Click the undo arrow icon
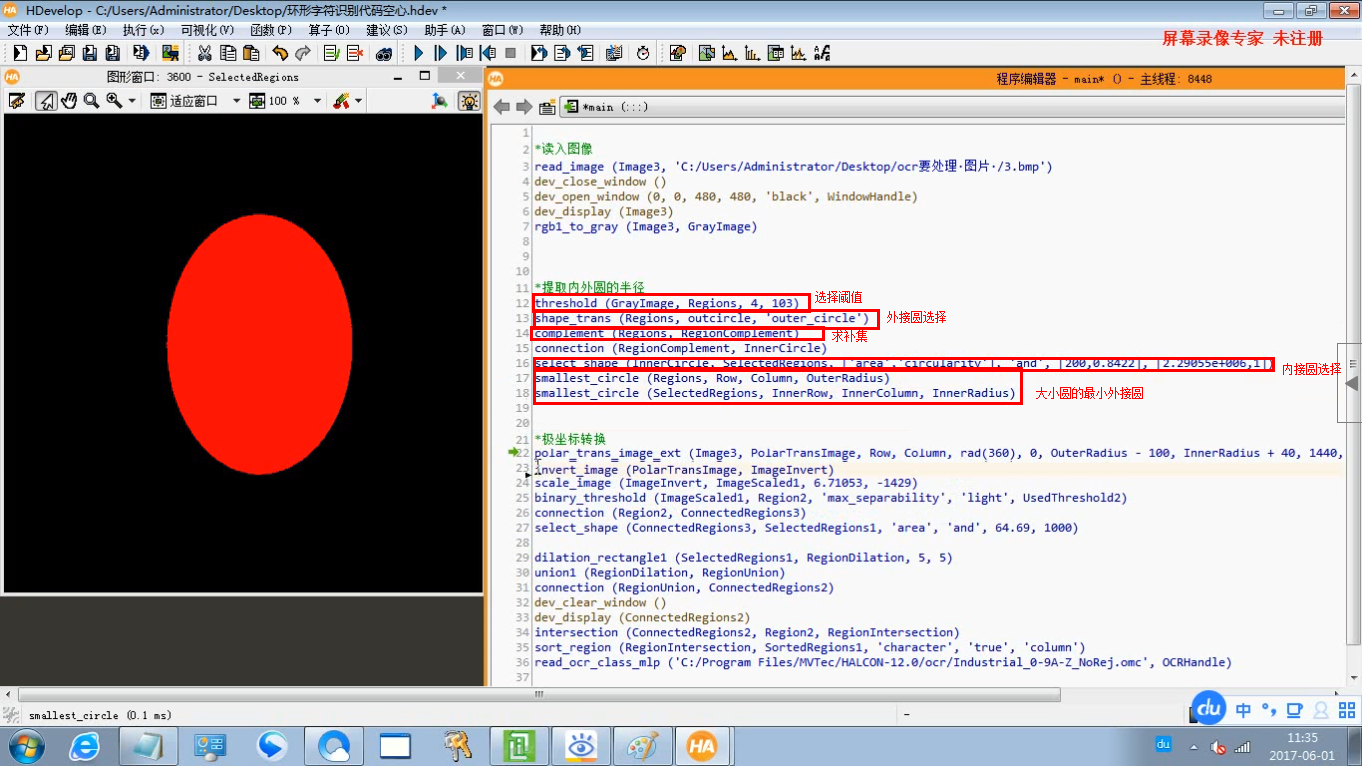Viewport: 1362px width, 766px height. 281,54
